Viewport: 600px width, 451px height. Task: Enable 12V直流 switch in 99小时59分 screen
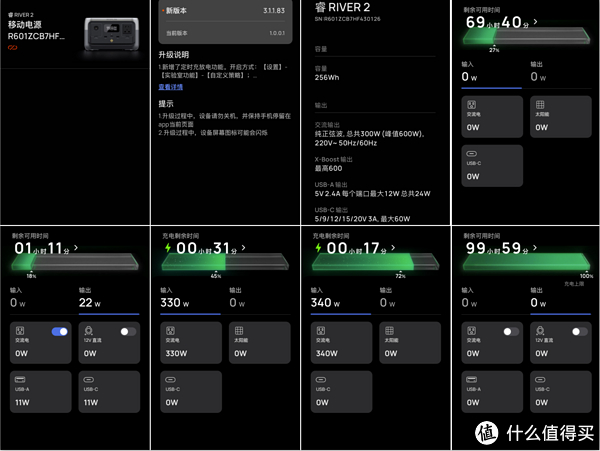coord(579,331)
